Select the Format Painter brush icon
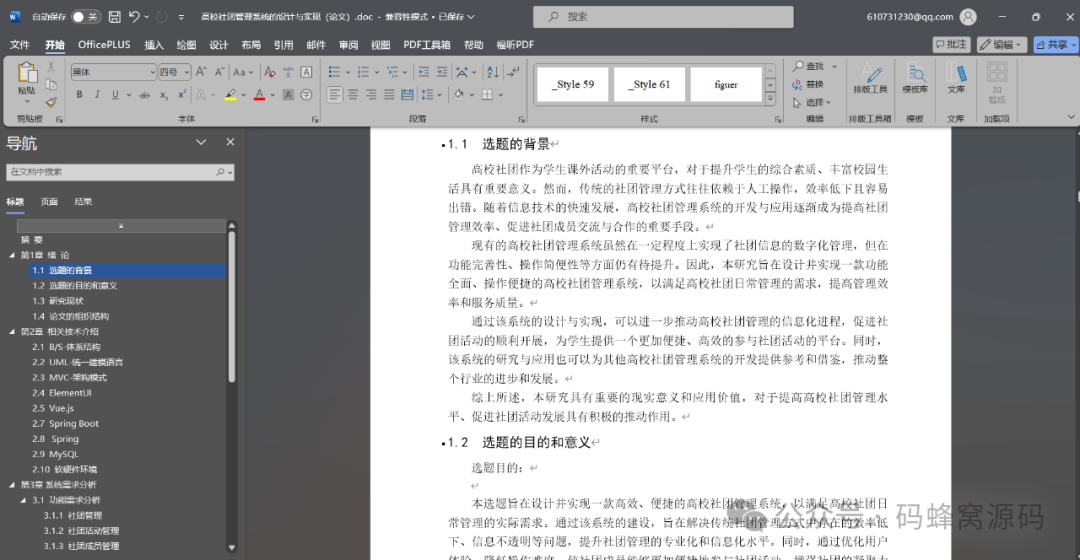 (51, 102)
